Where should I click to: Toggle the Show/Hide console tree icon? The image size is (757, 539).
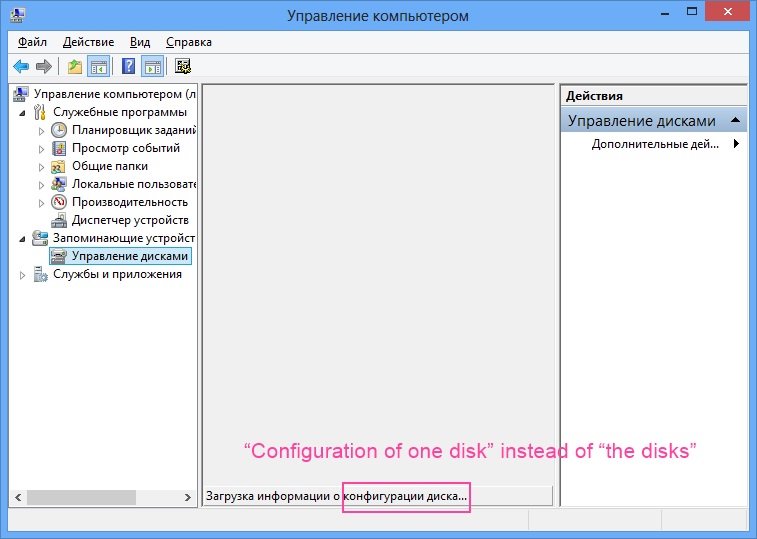[98, 67]
